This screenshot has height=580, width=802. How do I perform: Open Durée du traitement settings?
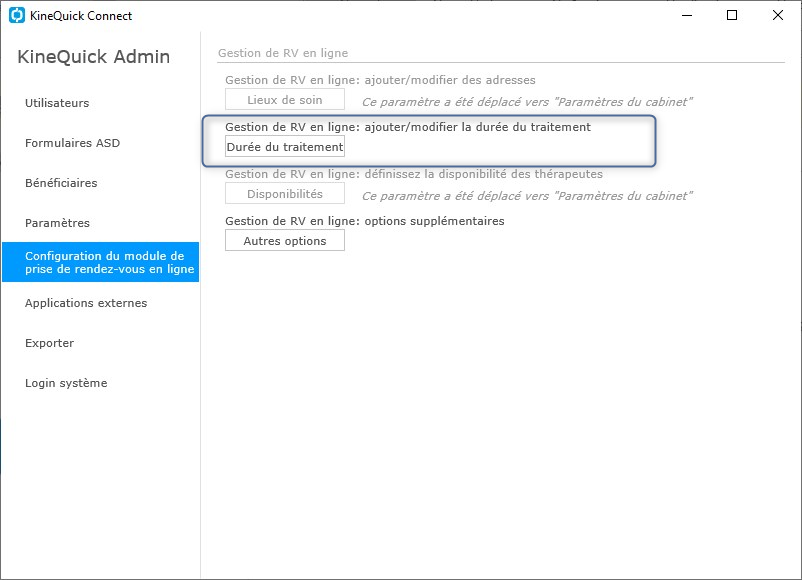285,147
